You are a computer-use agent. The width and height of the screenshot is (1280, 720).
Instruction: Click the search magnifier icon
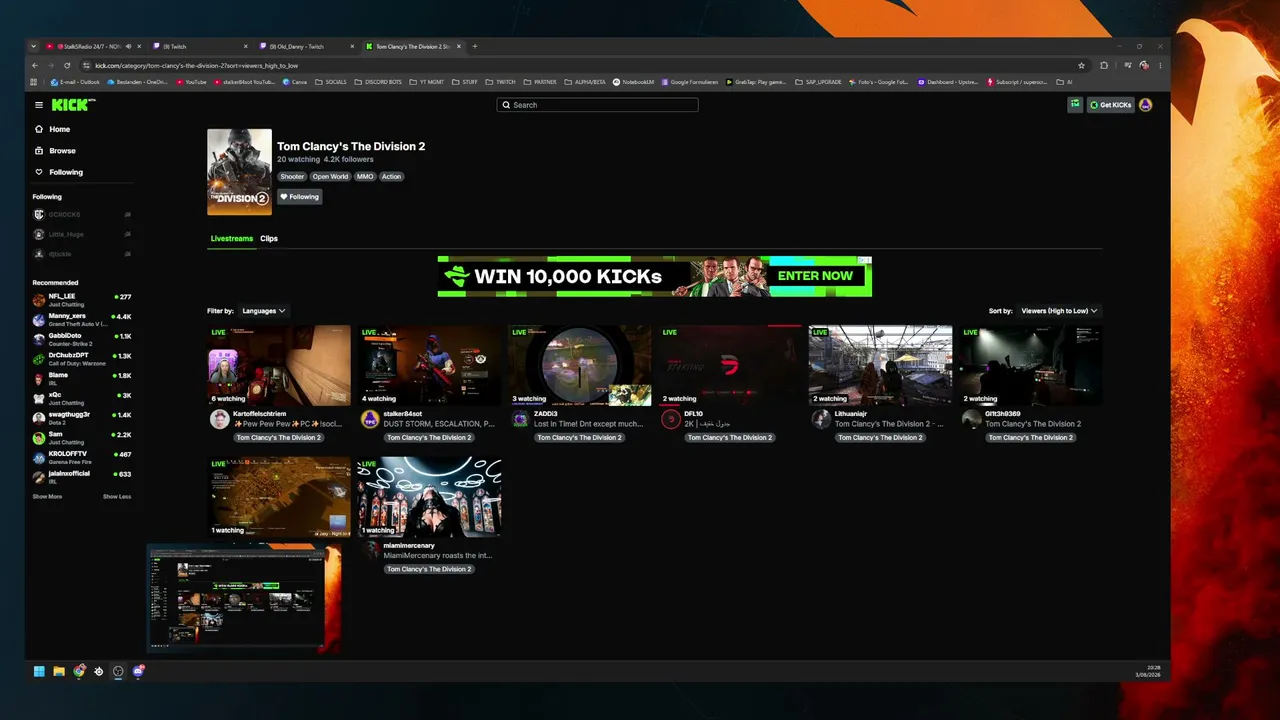point(506,105)
